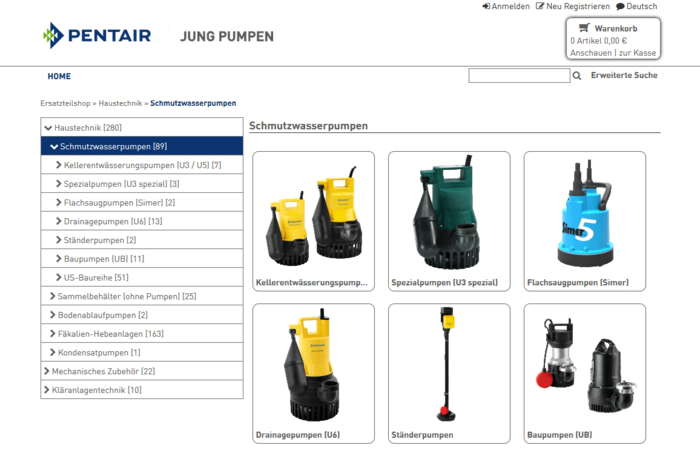Select Fäkalien-Hebeanlagen sidebar label

[111, 334]
